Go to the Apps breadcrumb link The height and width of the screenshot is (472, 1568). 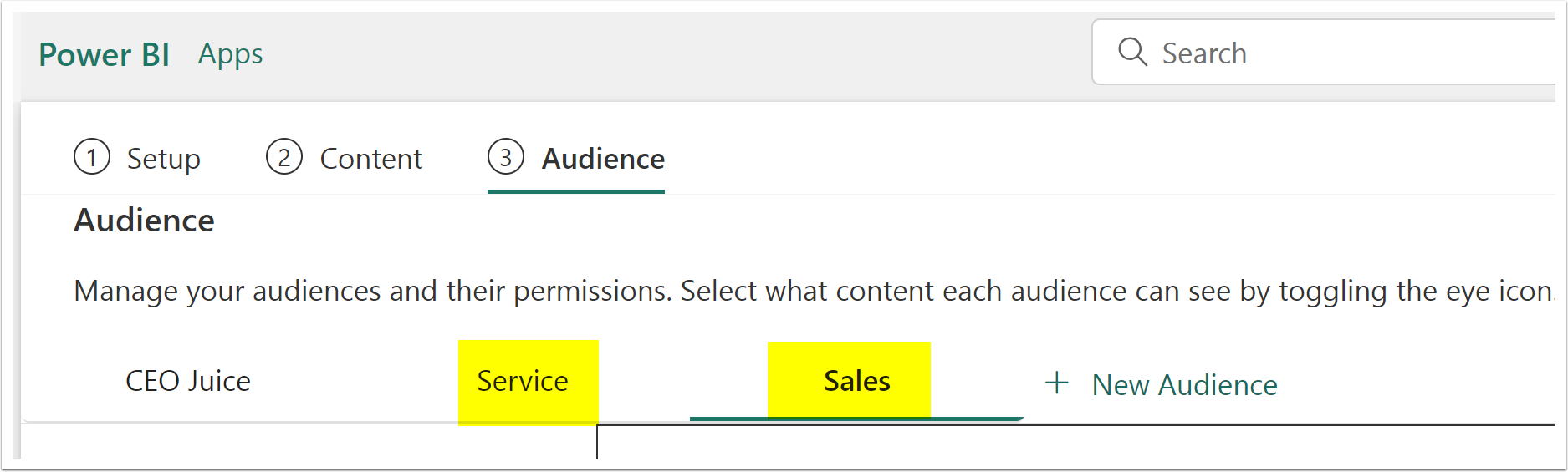click(x=231, y=54)
